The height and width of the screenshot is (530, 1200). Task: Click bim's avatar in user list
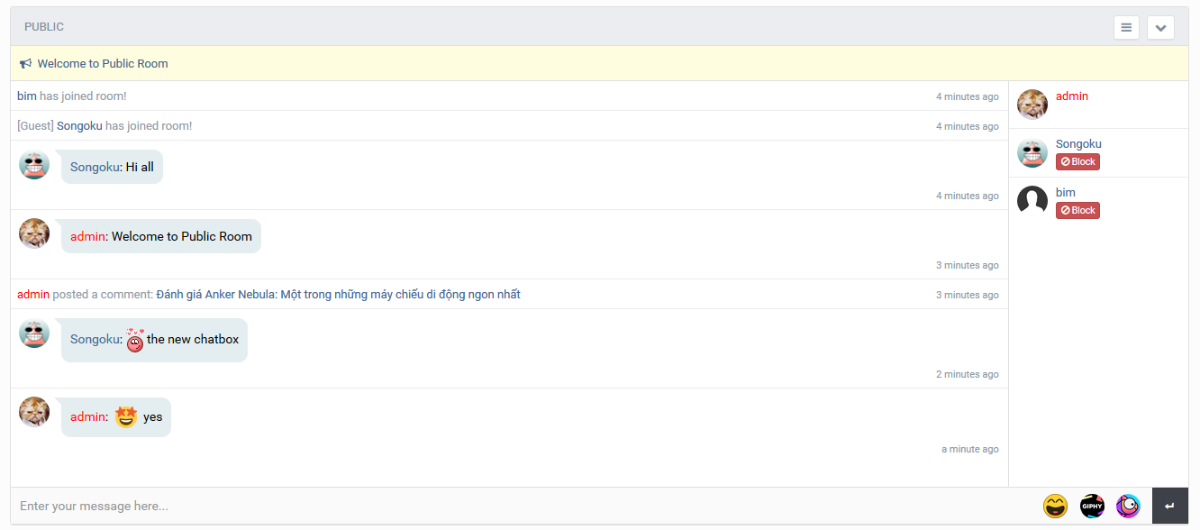1032,201
